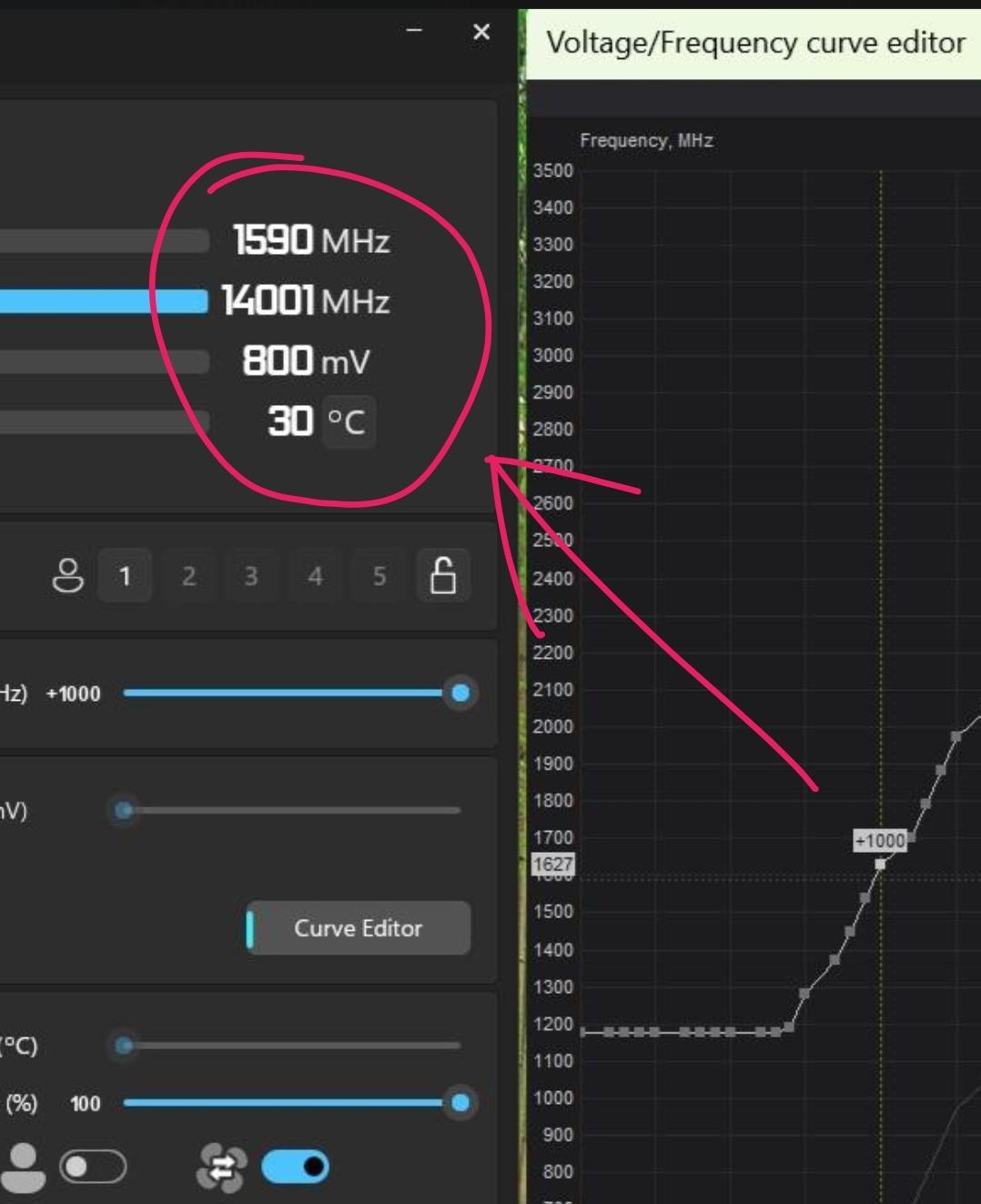Open the Curve Editor
The width and height of the screenshot is (981, 1204).
pyautogui.click(x=359, y=928)
